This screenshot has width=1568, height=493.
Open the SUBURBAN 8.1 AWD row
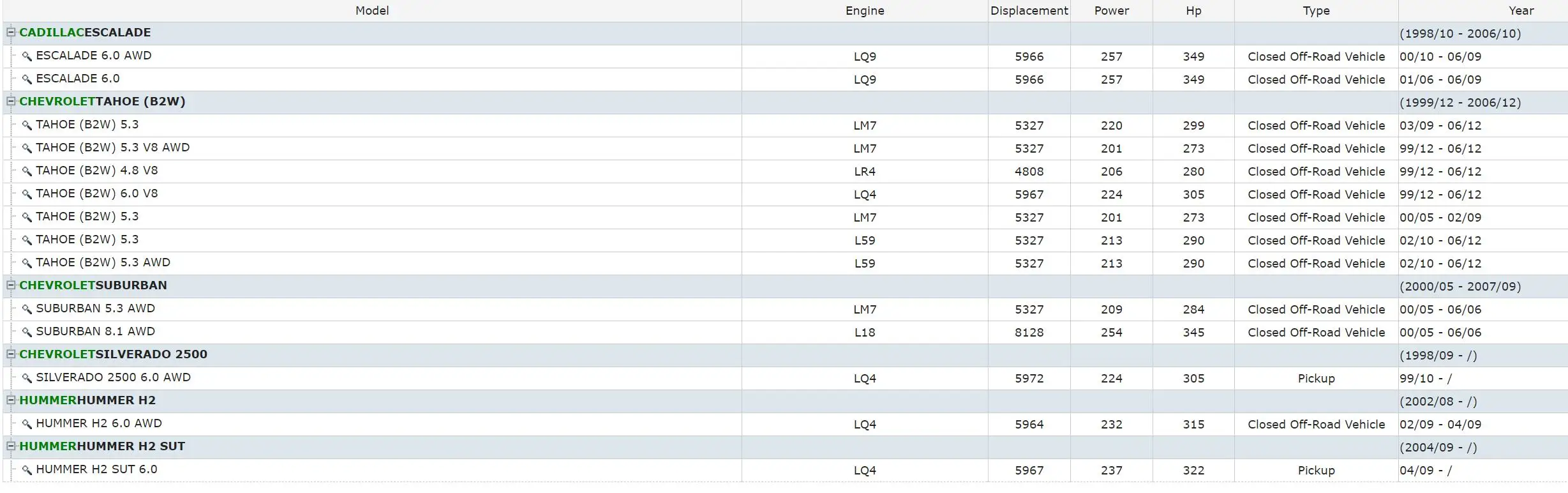[x=96, y=331]
